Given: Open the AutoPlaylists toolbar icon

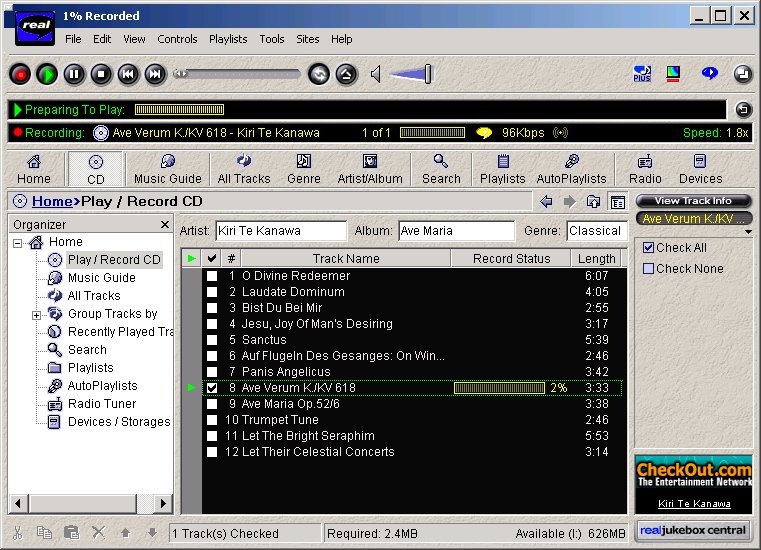Looking at the screenshot, I should pos(571,168).
